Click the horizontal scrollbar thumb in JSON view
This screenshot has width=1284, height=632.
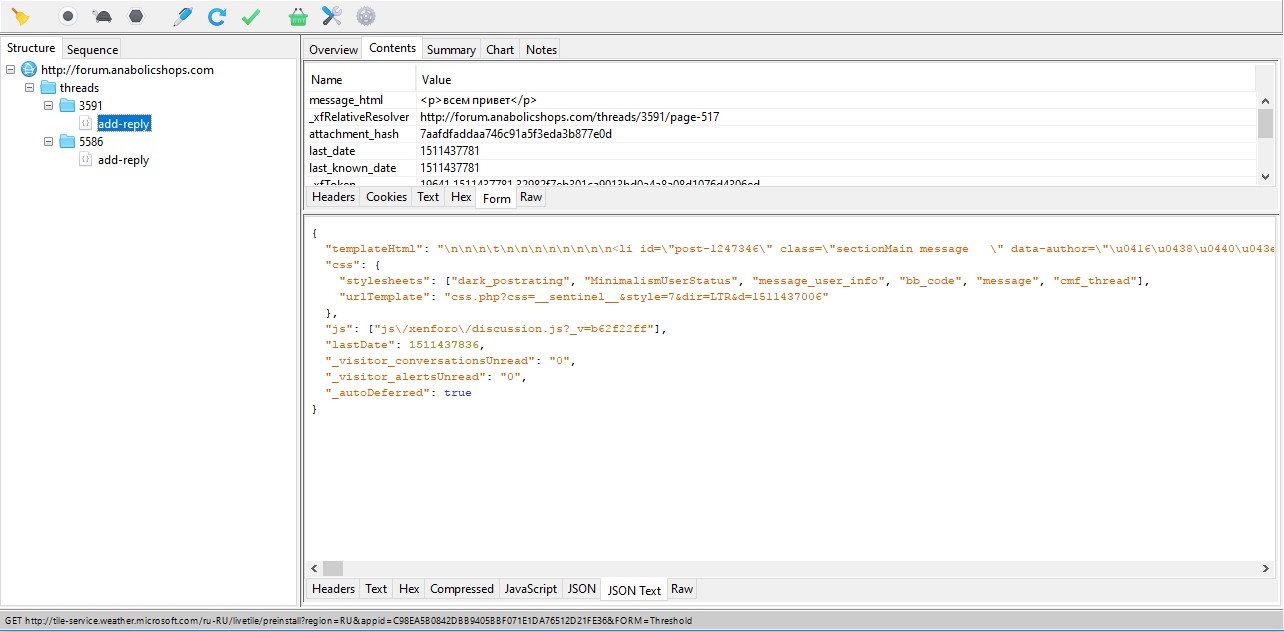[x=333, y=568]
